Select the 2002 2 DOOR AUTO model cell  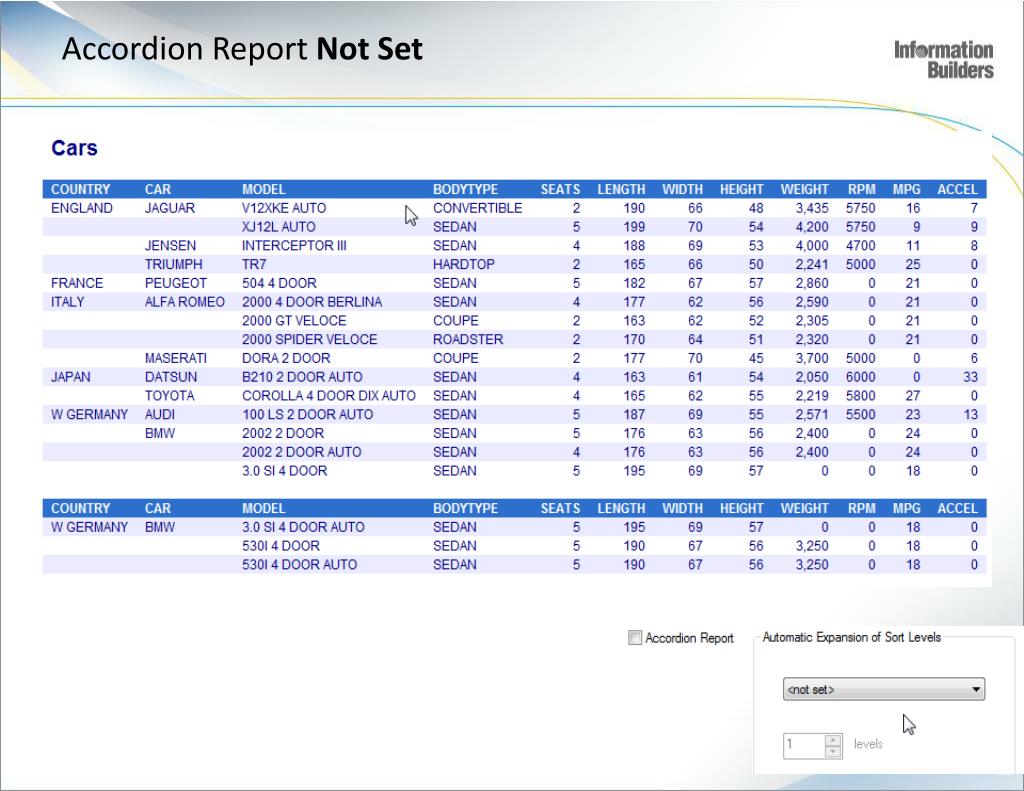tap(302, 453)
